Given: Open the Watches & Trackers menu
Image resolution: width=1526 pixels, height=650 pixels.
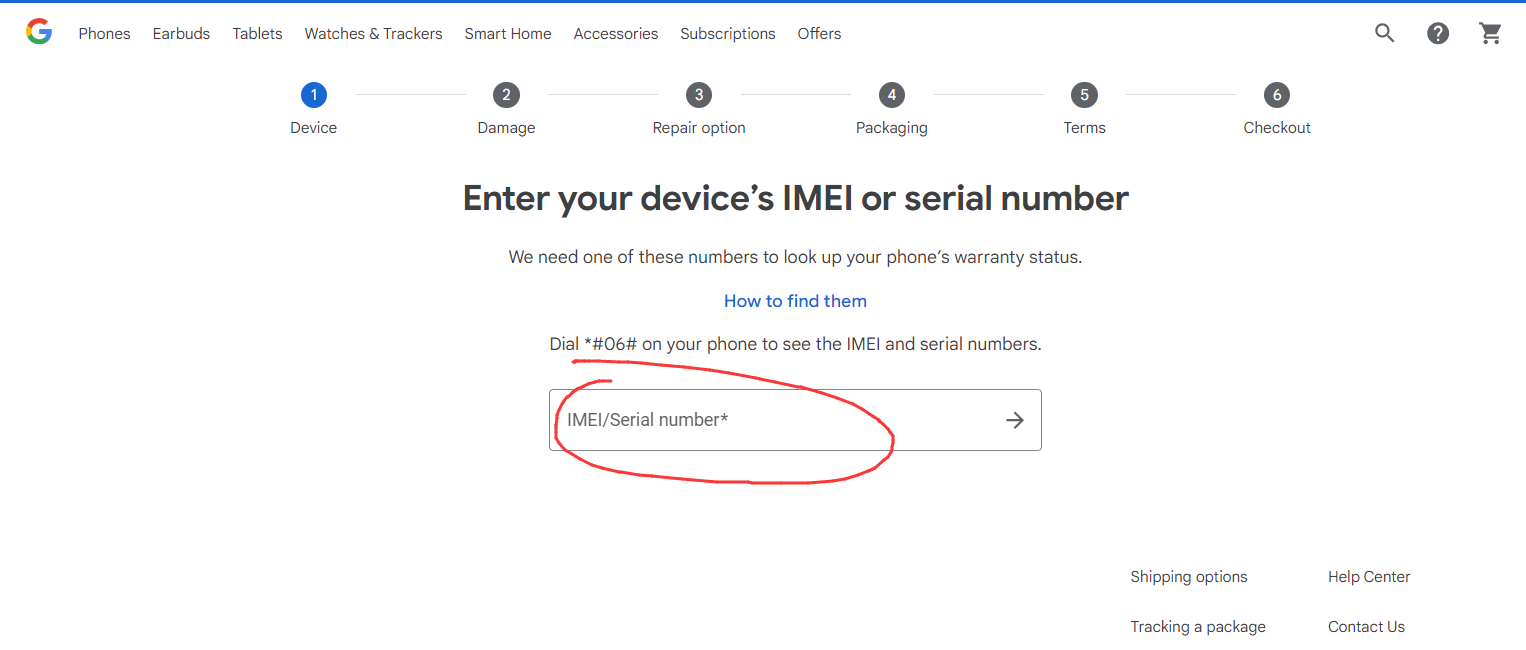Looking at the screenshot, I should (x=373, y=33).
